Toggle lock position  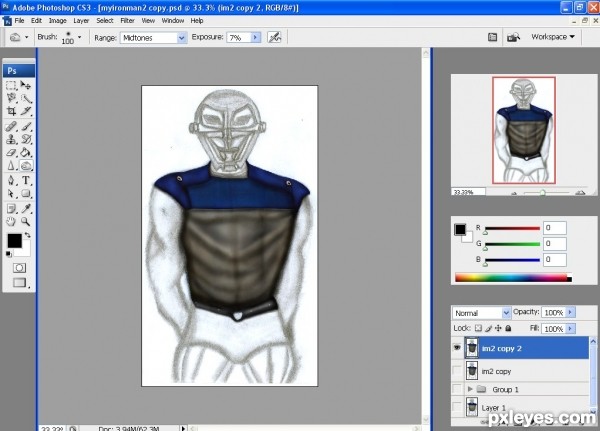click(498, 328)
